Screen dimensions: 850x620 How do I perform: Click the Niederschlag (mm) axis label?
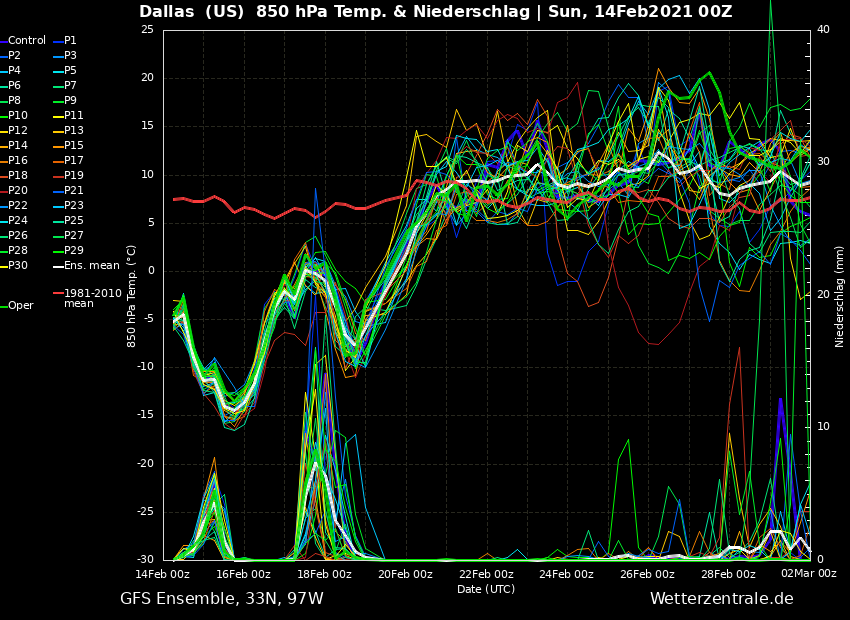coord(840,296)
